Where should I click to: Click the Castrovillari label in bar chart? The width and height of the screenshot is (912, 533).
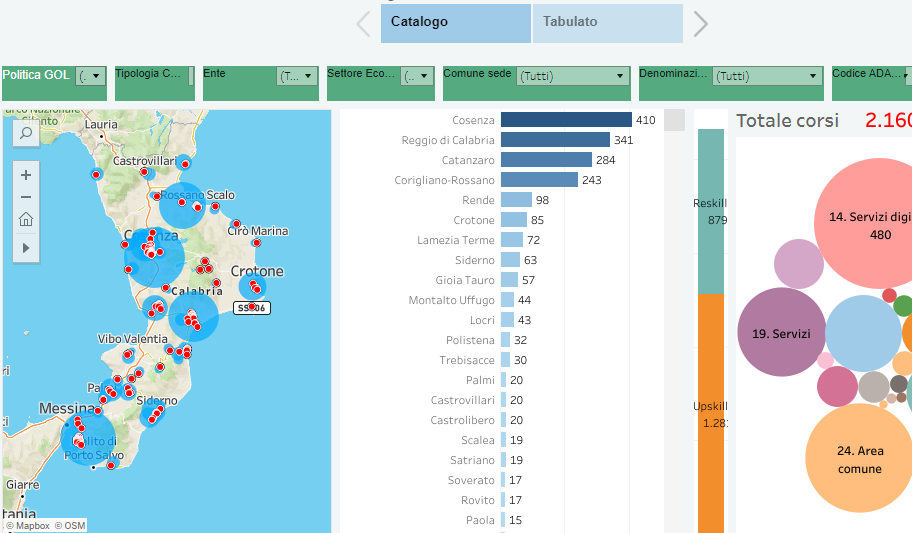(462, 400)
